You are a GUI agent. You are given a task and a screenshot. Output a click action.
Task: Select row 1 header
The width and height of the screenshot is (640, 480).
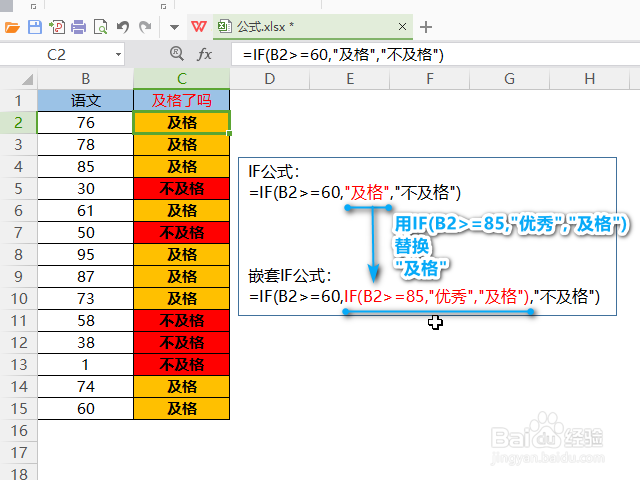tap(18, 100)
